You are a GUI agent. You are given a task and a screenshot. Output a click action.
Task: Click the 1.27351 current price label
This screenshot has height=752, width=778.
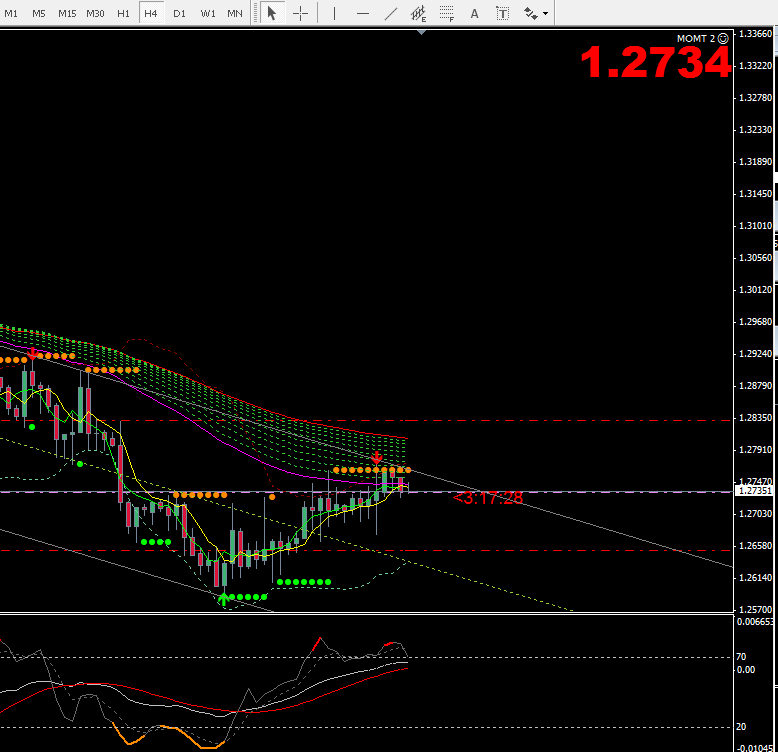coord(754,491)
